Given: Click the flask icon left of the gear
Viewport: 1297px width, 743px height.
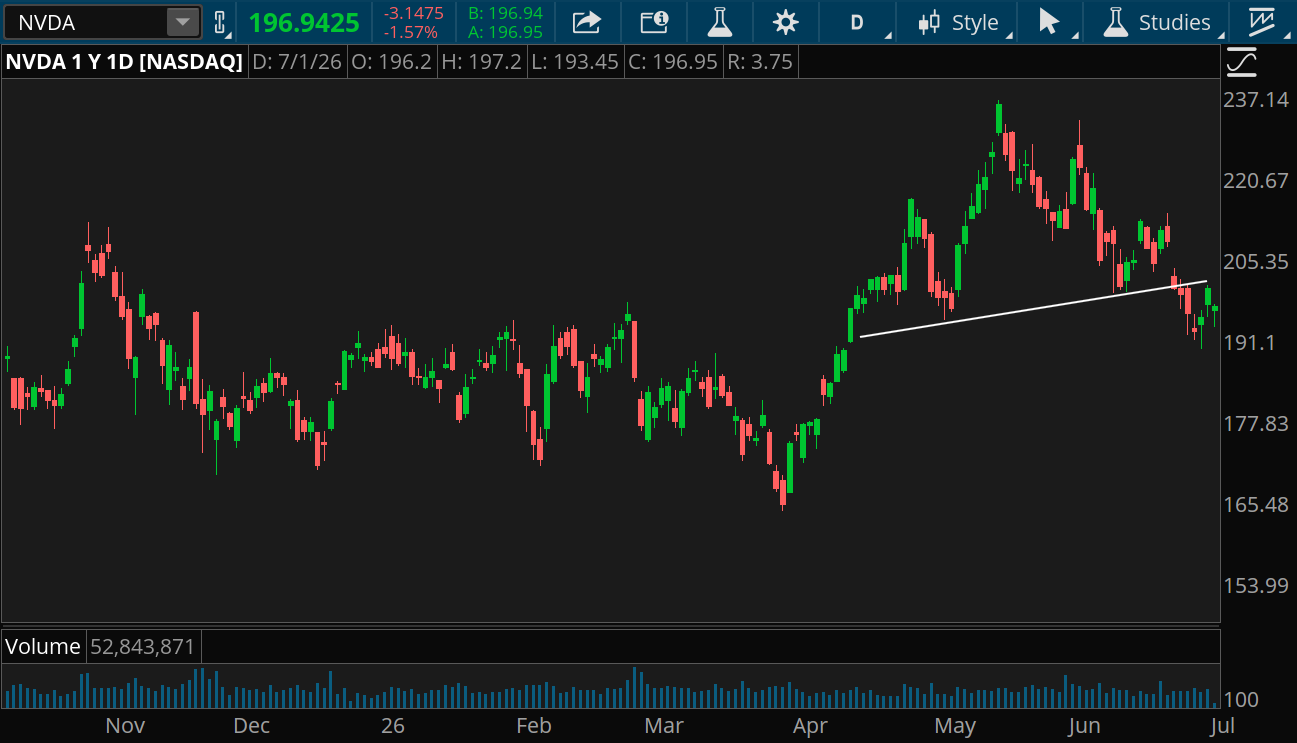Looking at the screenshot, I should coord(719,22).
